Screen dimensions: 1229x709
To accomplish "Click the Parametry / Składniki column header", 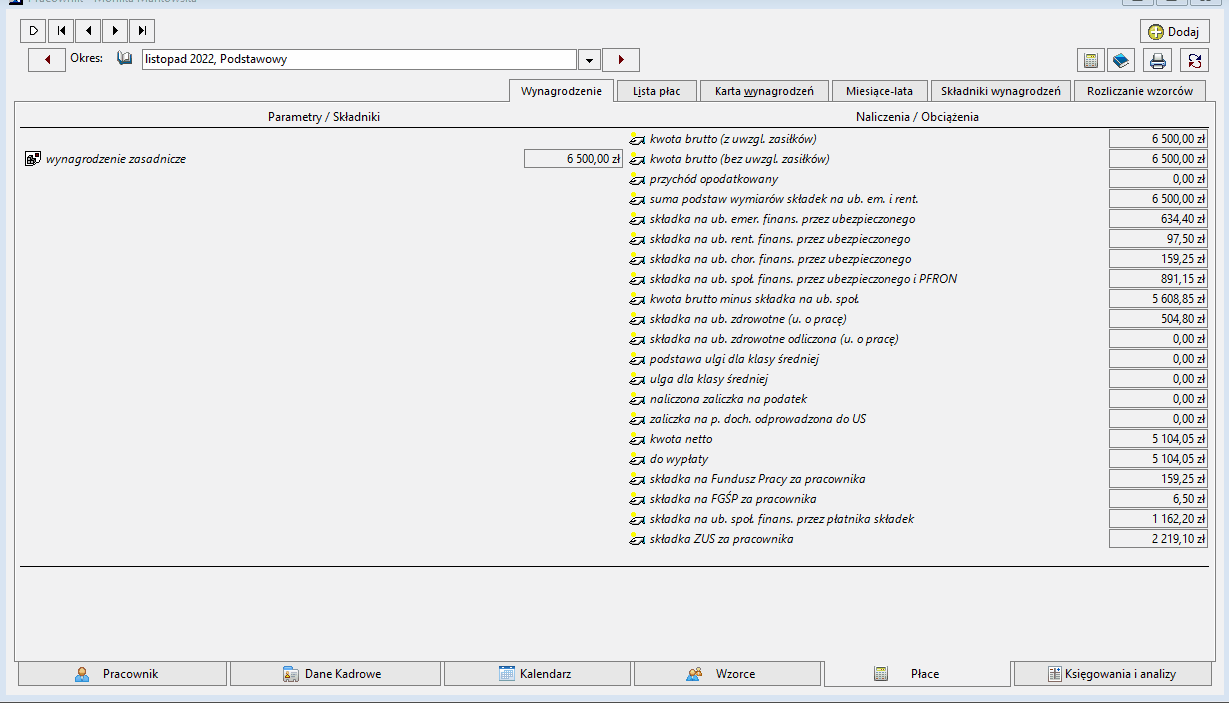I will pos(324,117).
